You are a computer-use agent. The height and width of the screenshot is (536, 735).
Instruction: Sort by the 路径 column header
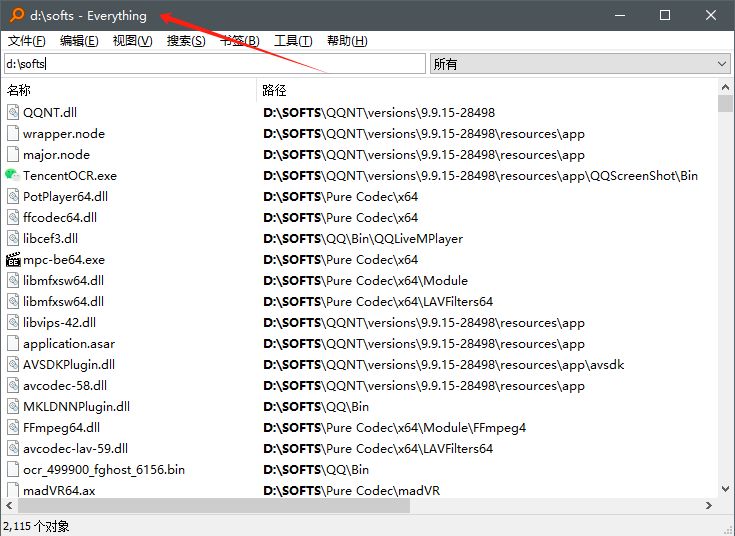[487, 90]
